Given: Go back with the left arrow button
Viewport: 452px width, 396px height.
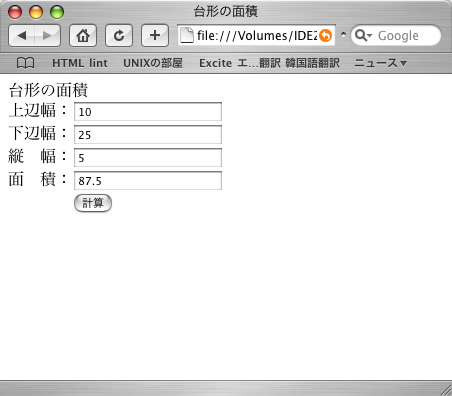Looking at the screenshot, I should tap(22, 35).
